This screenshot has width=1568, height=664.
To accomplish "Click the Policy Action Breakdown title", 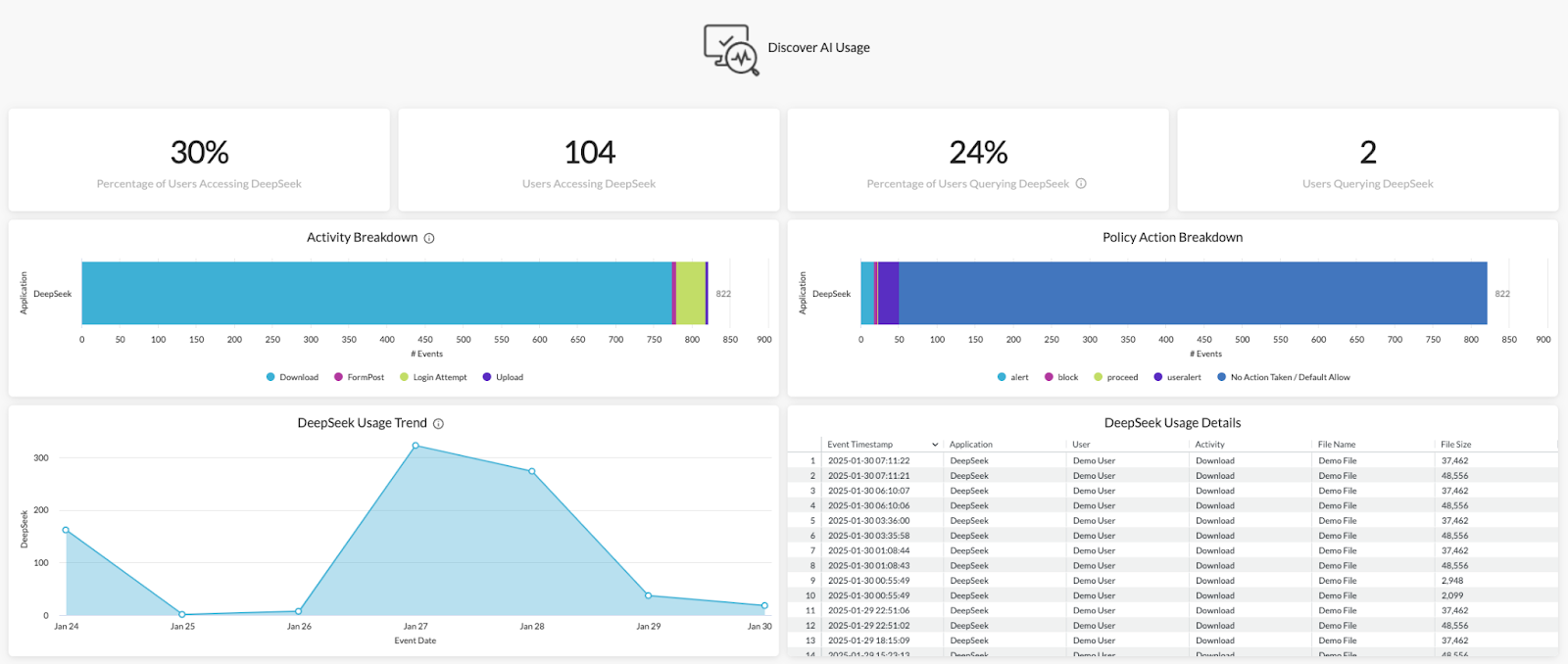I will pos(1172,237).
